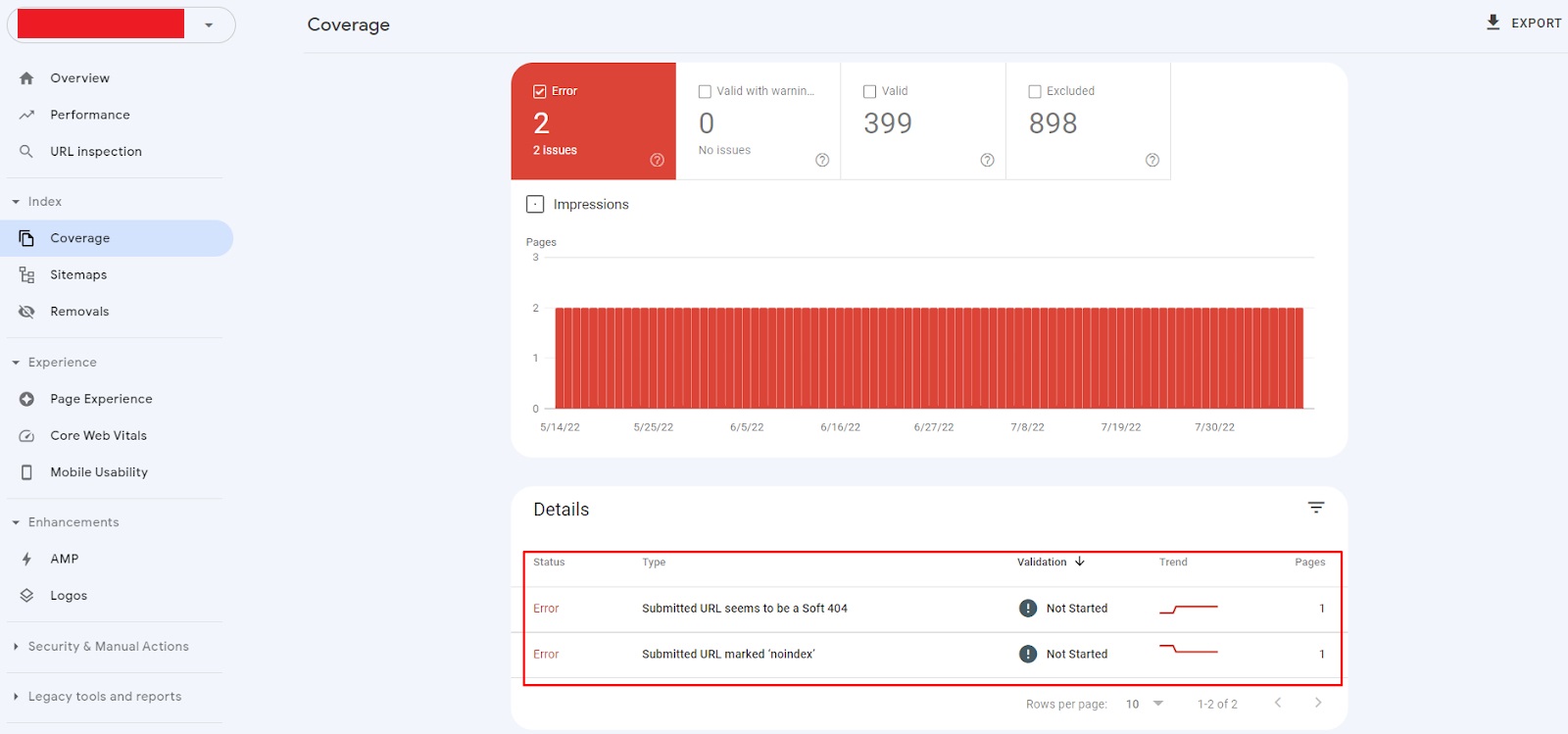Image resolution: width=1568 pixels, height=734 pixels.
Task: Click the URL inspection magnifier icon
Action: (x=26, y=152)
